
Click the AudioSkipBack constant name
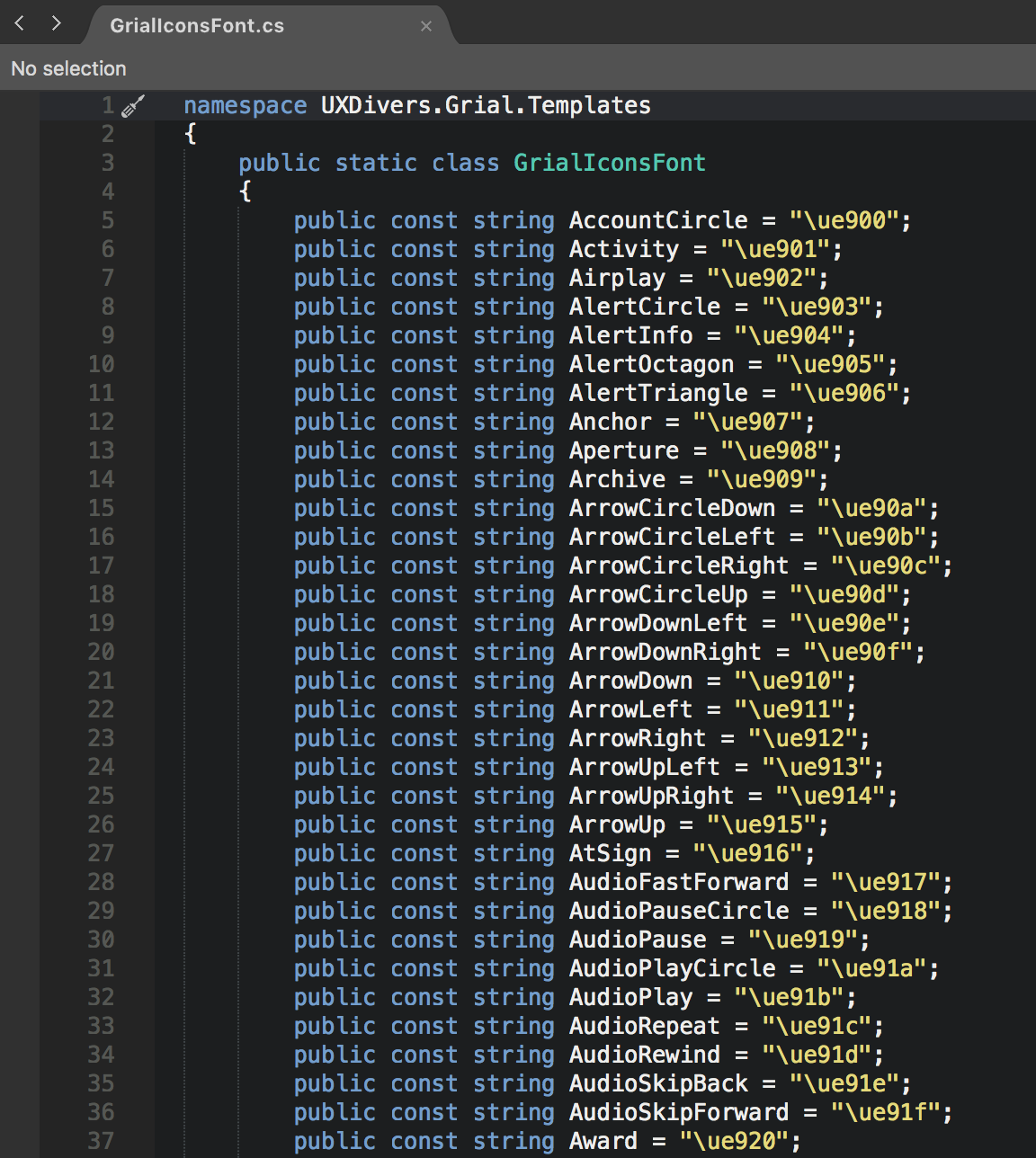pos(658,1083)
